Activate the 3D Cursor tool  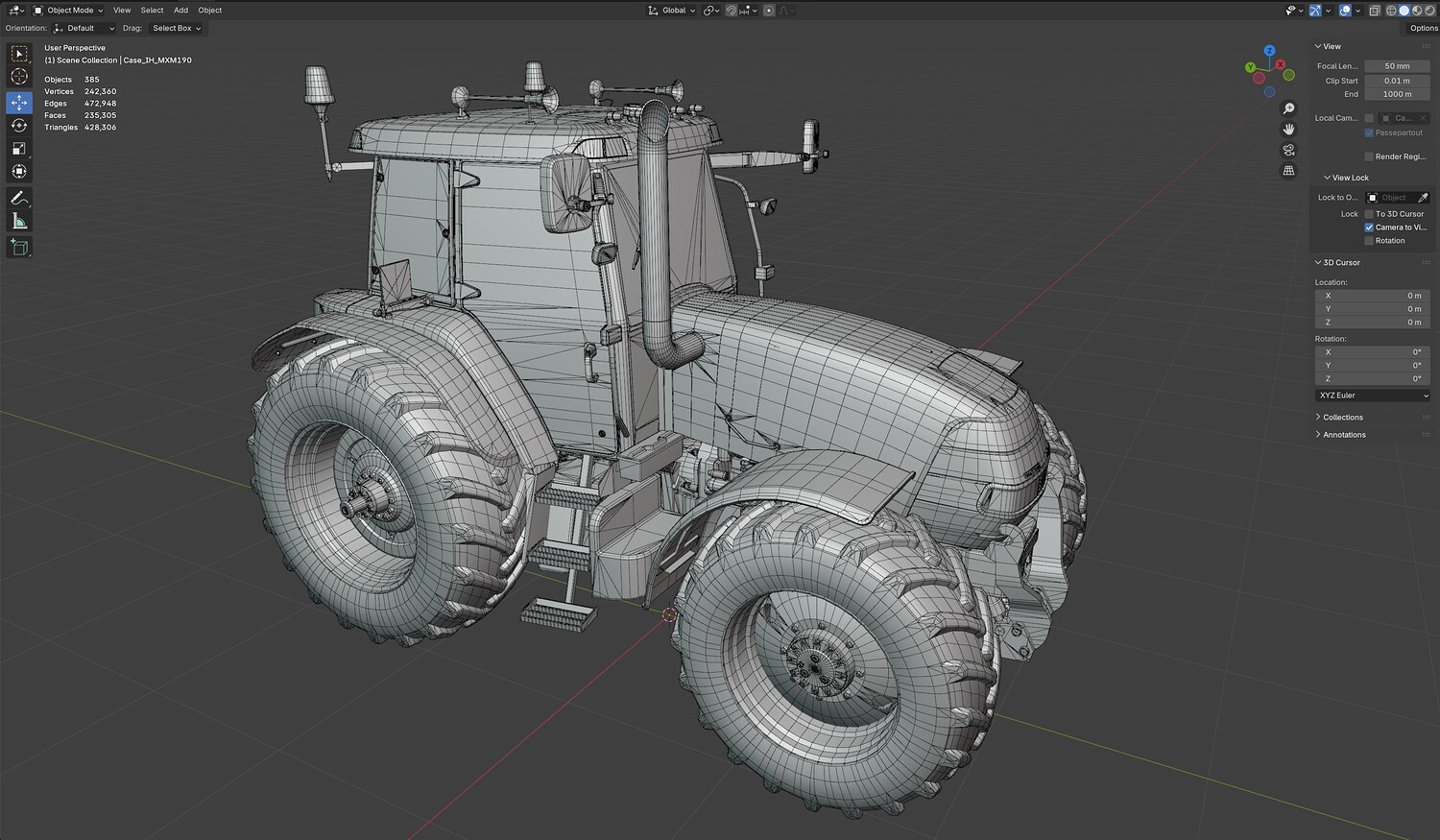pyautogui.click(x=19, y=77)
